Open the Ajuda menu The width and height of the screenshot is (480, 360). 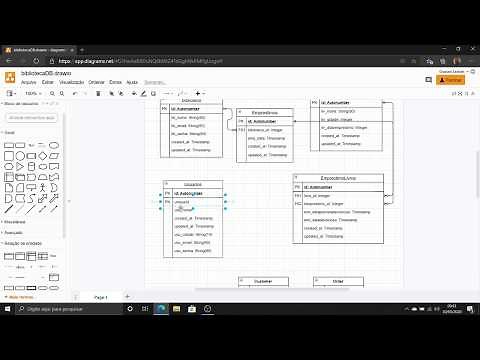132,82
